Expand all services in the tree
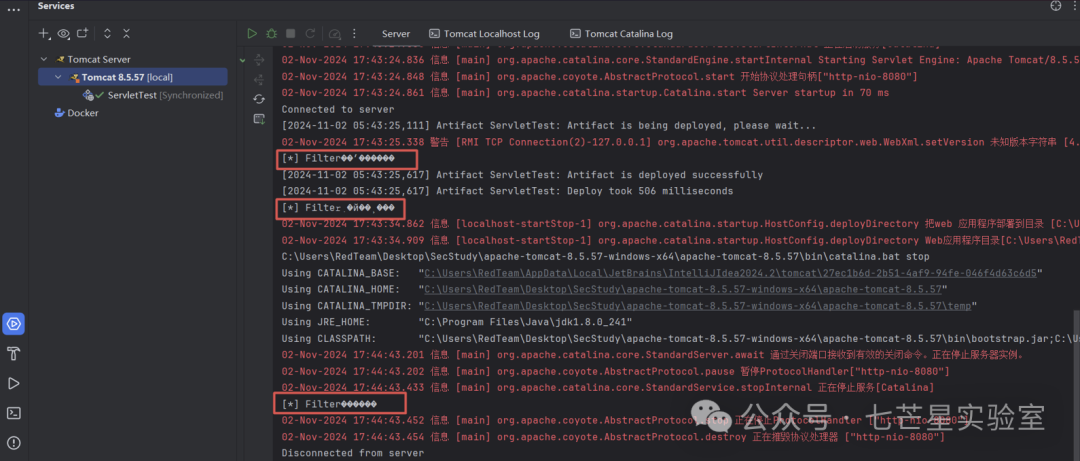 107,33
